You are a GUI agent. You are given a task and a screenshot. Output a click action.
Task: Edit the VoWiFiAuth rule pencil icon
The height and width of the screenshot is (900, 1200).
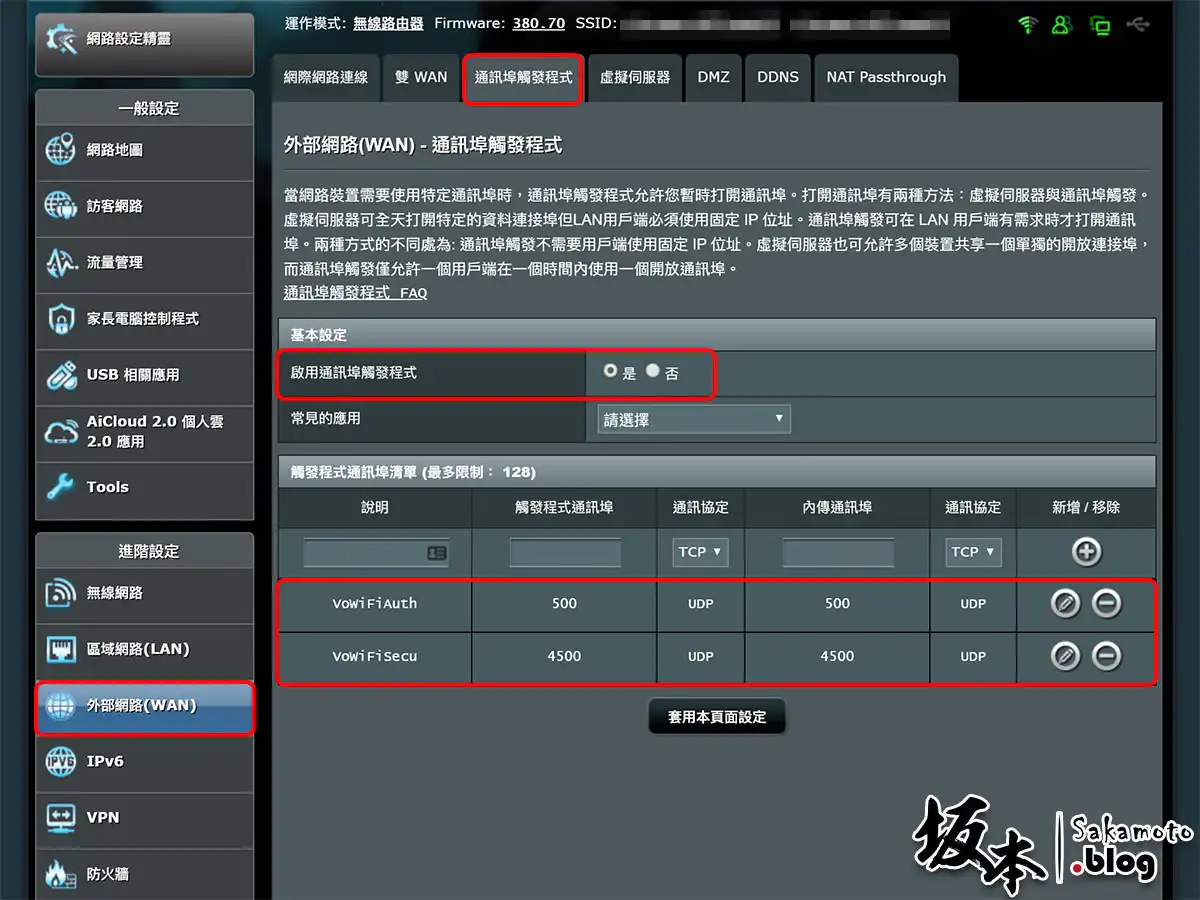tap(1065, 603)
